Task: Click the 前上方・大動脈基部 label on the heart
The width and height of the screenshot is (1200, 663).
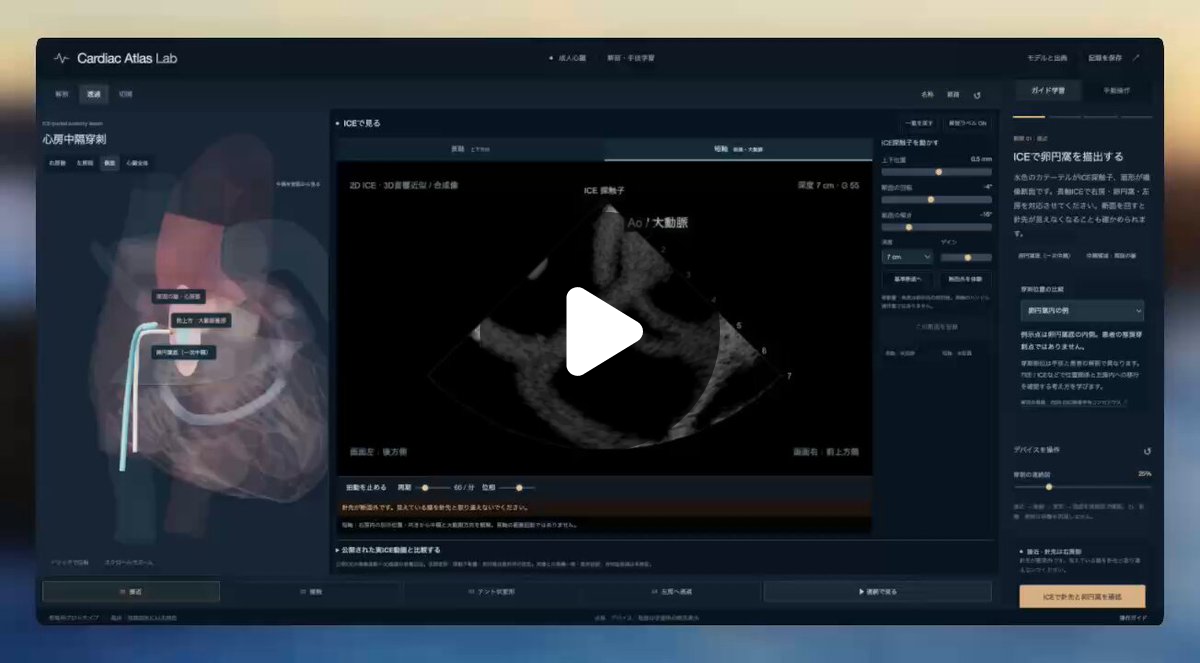Action: pos(202,321)
